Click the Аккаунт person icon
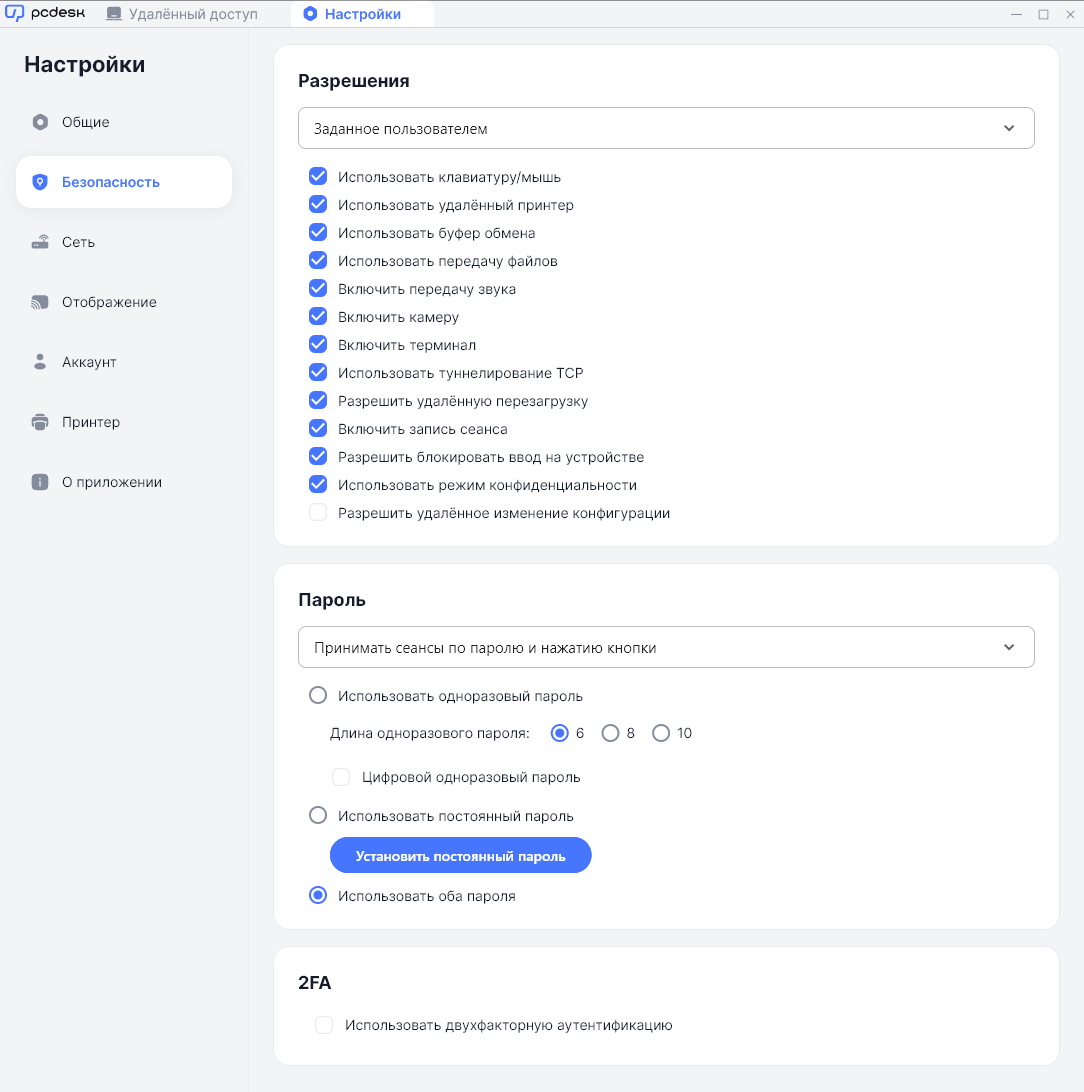 click(40, 361)
